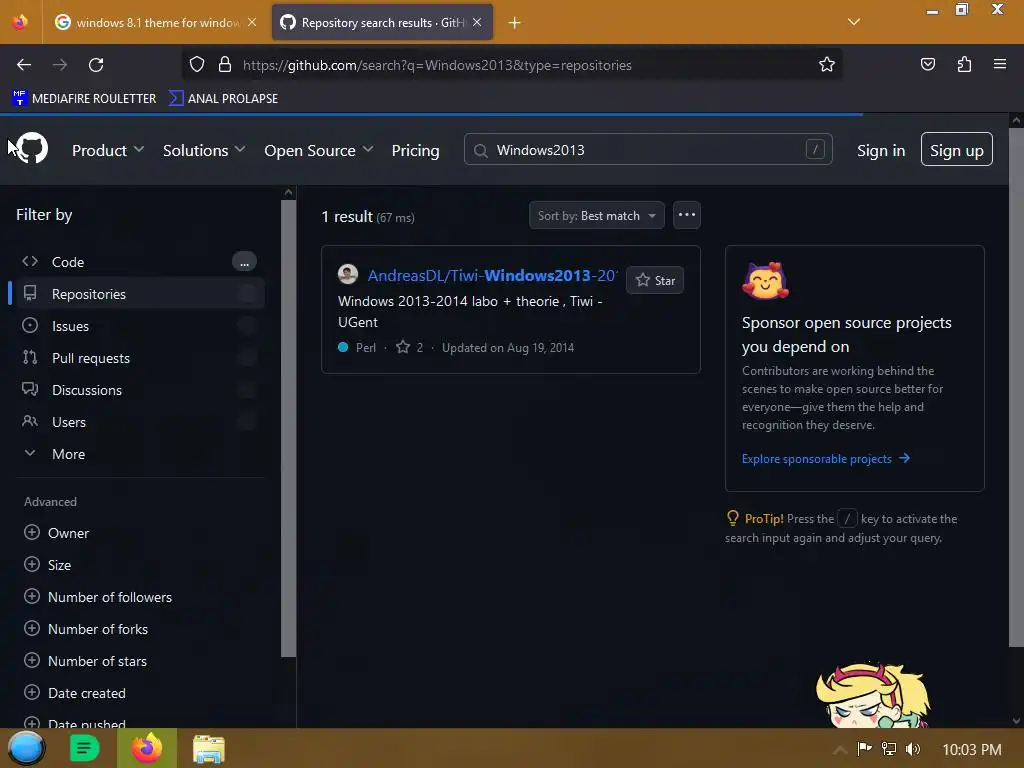Add Size advanced filter
The height and width of the screenshot is (768, 1024).
(47, 565)
